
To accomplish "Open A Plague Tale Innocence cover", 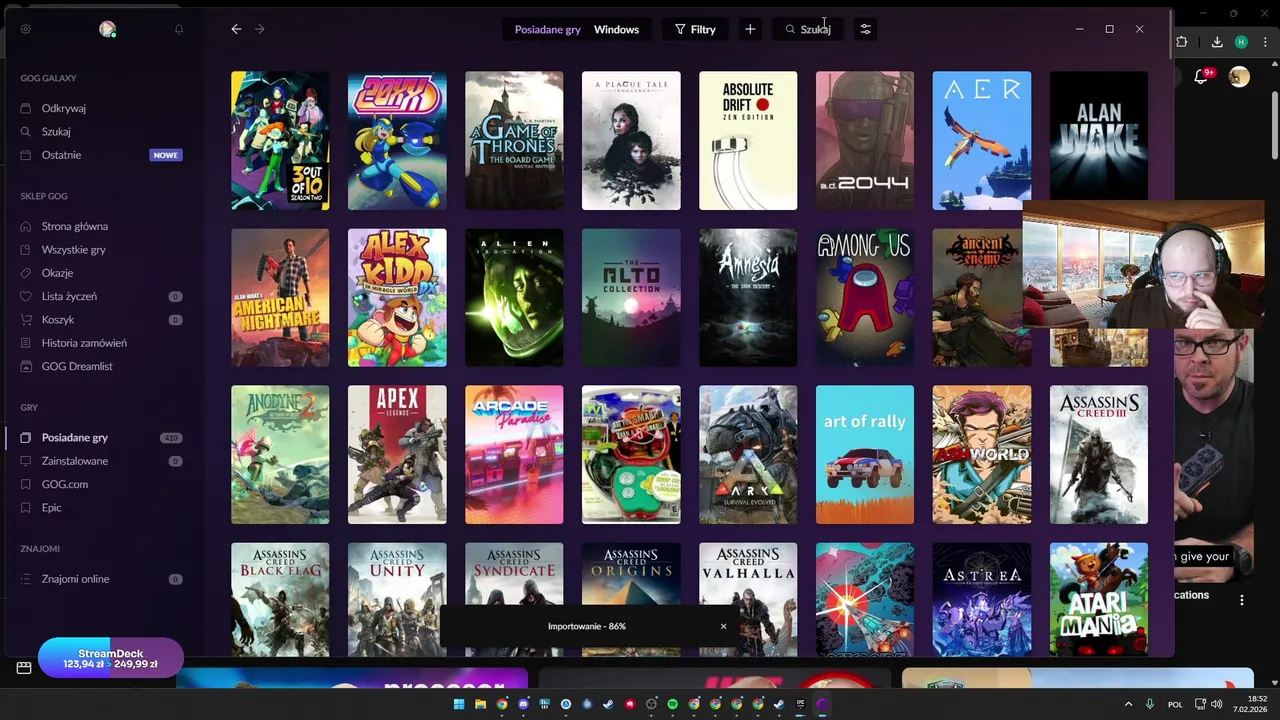I will click(x=631, y=141).
